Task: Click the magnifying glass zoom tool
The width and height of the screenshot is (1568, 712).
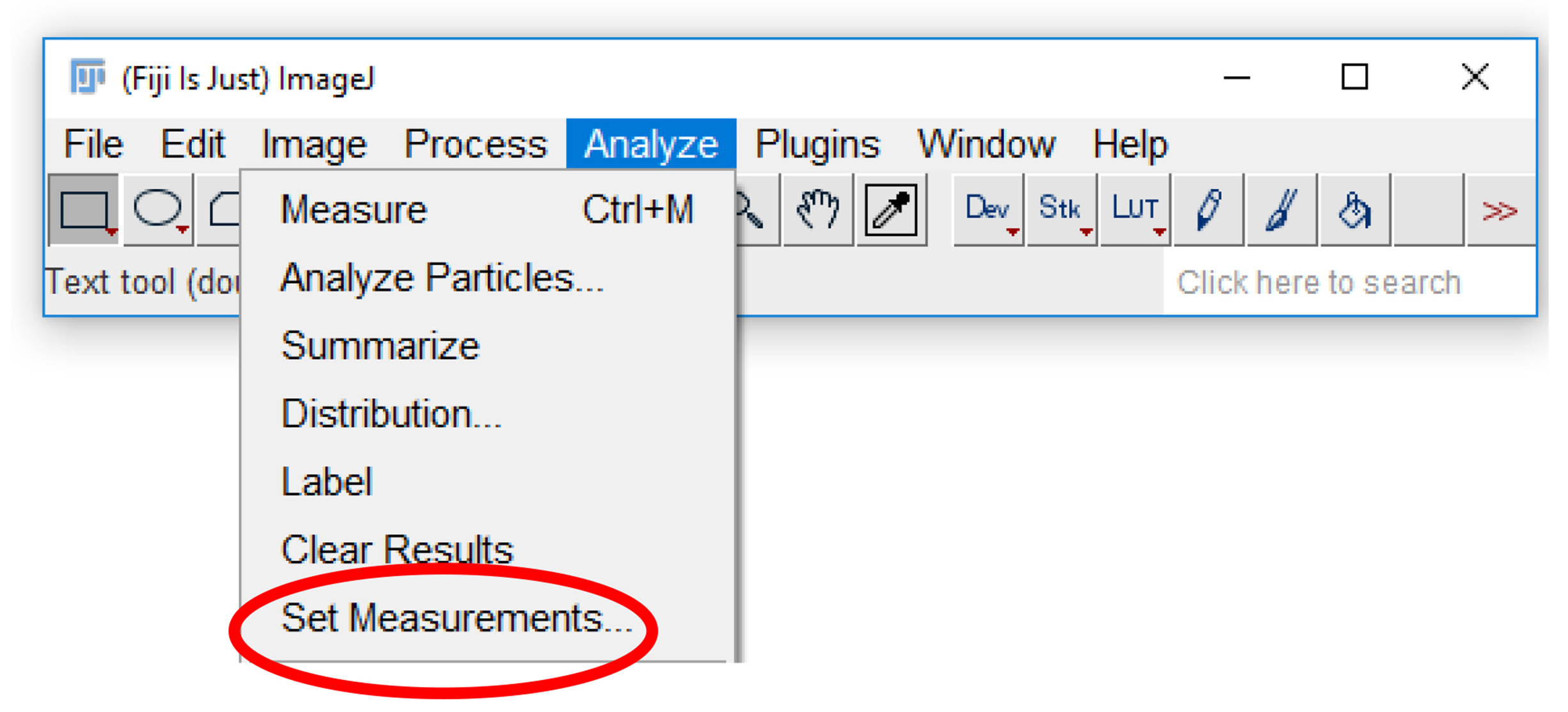Action: point(758,210)
